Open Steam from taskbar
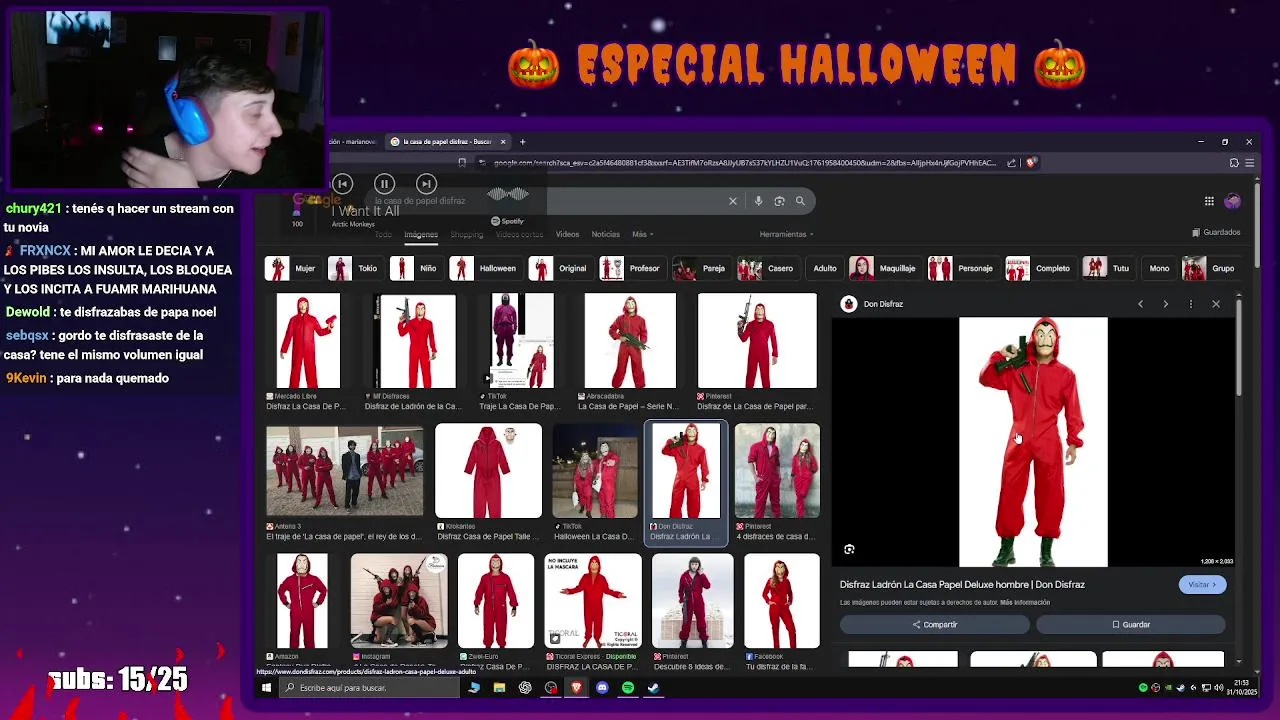Viewport: 1280px width, 720px height. coord(653,688)
